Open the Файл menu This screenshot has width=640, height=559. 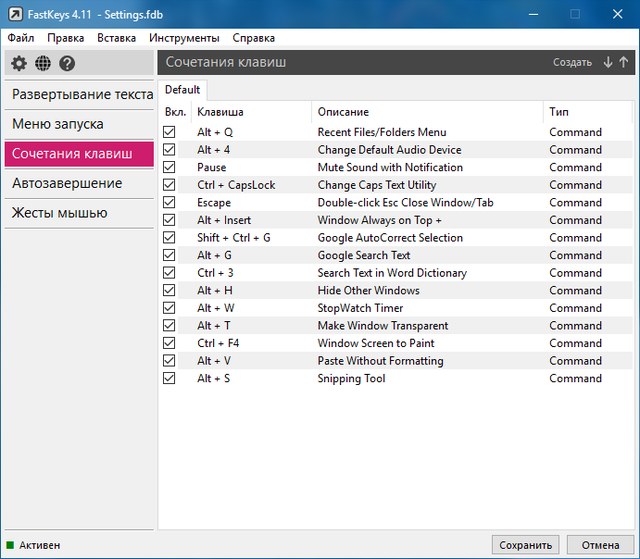[20, 38]
